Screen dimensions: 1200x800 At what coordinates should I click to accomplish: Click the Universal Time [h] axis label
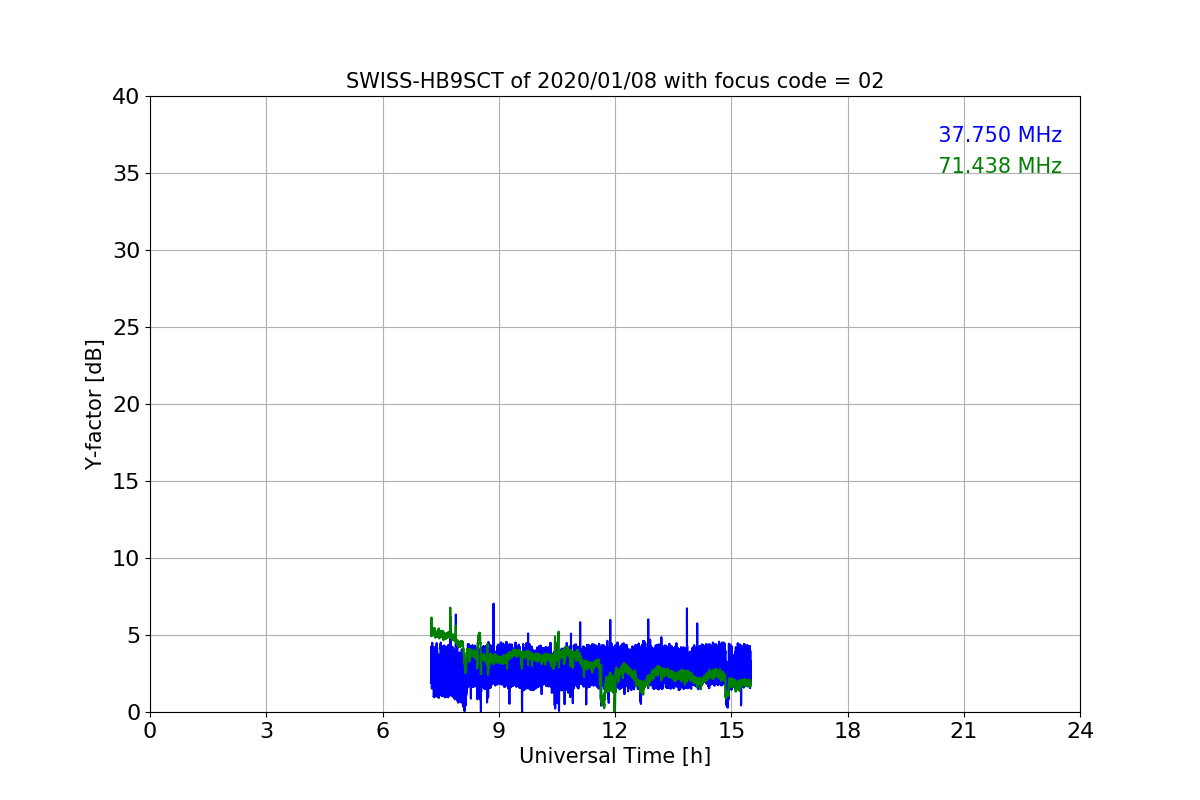click(x=615, y=757)
